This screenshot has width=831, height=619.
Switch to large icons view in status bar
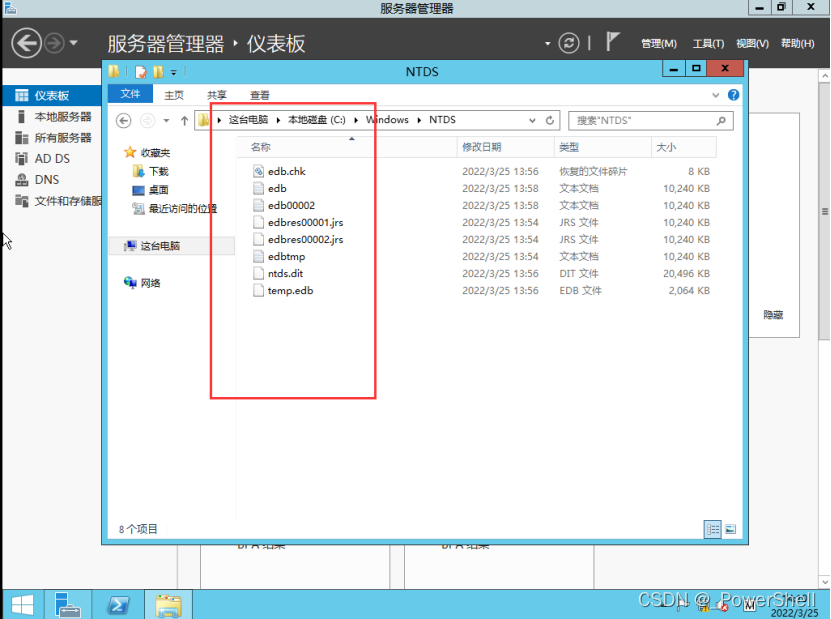click(x=730, y=529)
